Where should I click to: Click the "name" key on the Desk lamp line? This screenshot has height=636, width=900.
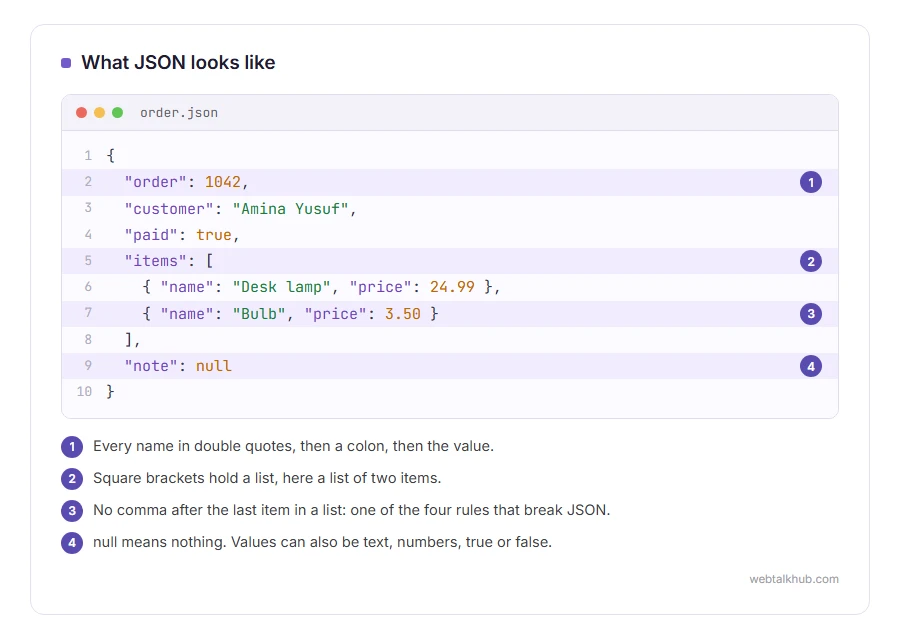point(187,287)
